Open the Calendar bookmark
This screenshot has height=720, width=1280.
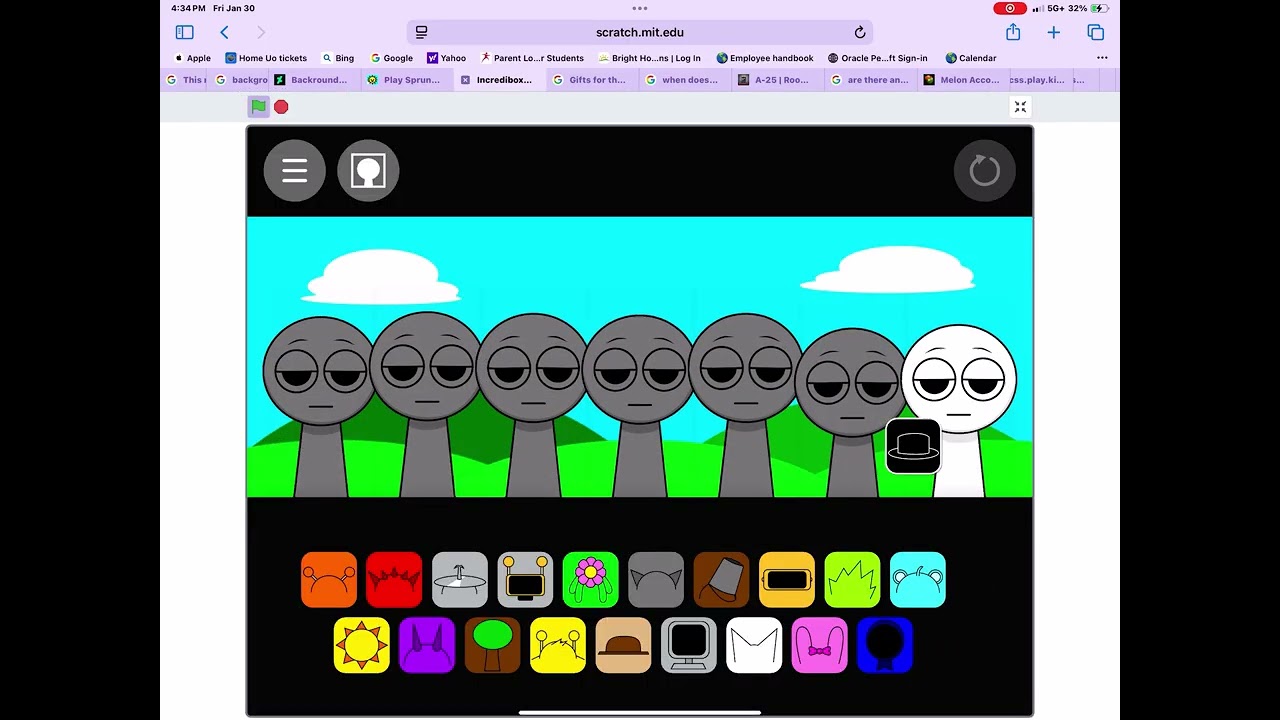point(971,58)
